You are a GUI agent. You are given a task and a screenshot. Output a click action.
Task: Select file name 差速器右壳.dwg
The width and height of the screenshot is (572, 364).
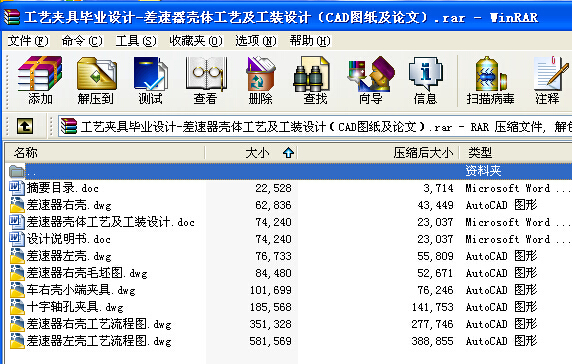[x=69, y=205]
